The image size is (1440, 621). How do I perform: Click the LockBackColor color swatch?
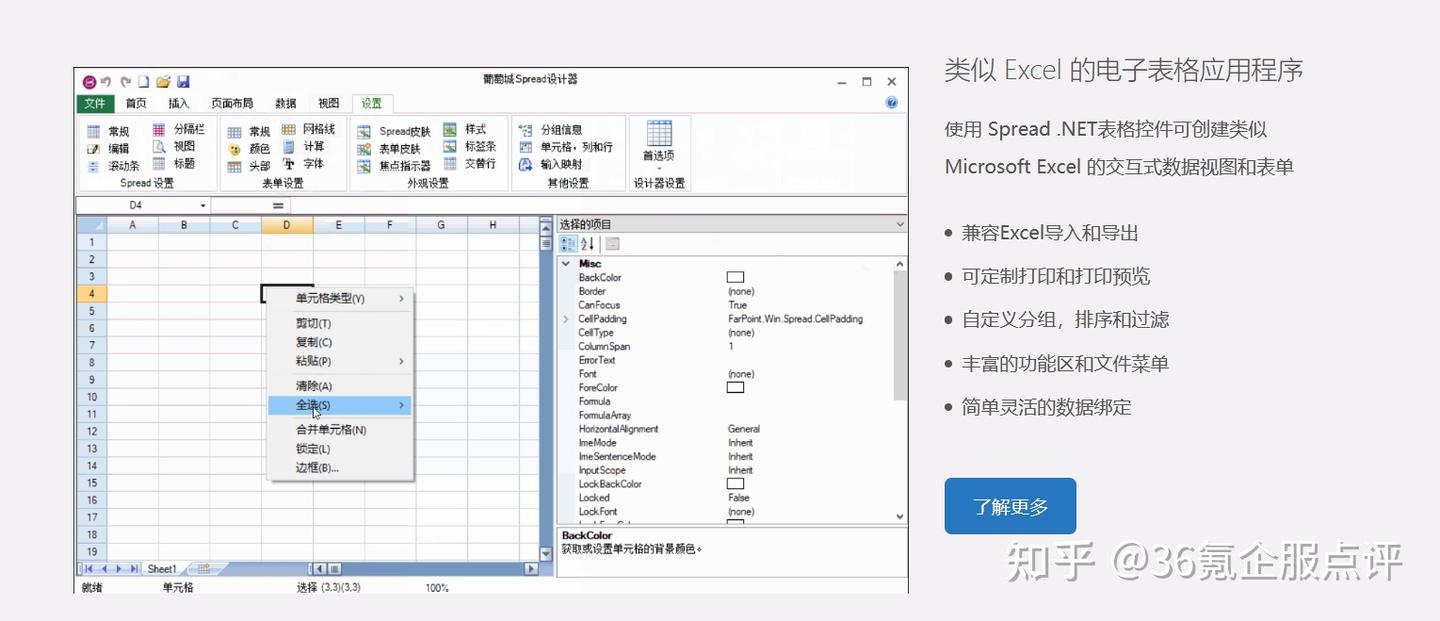pos(735,483)
